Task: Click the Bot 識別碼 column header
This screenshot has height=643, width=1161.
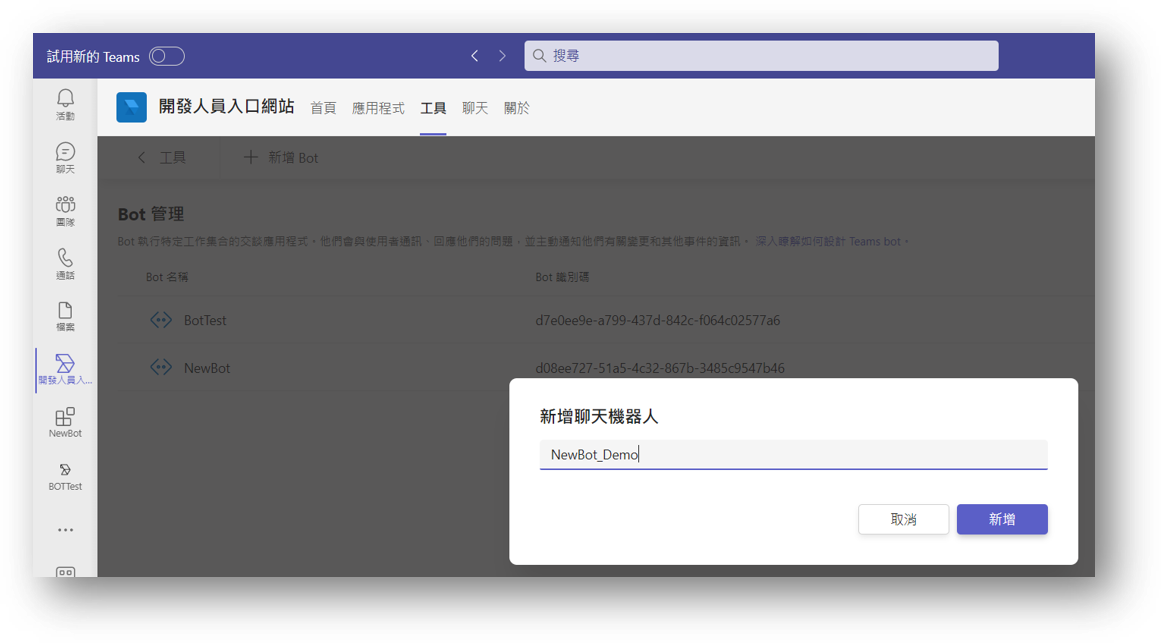Action: click(562, 277)
